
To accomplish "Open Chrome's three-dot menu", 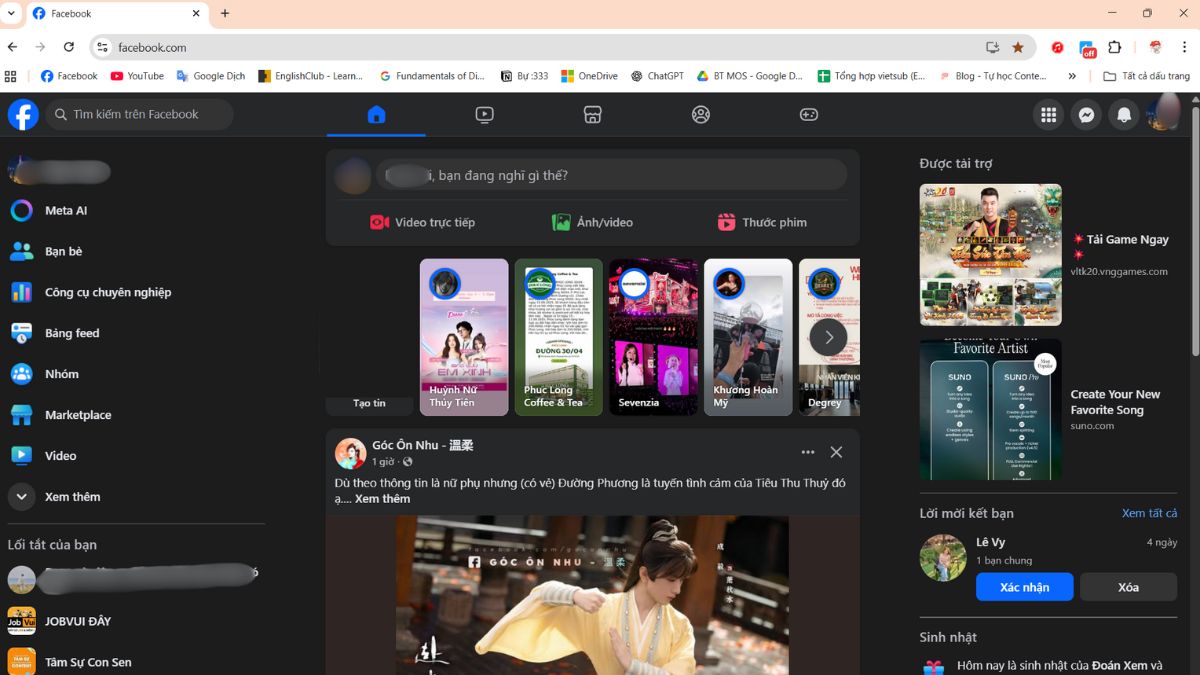I will 1184,47.
